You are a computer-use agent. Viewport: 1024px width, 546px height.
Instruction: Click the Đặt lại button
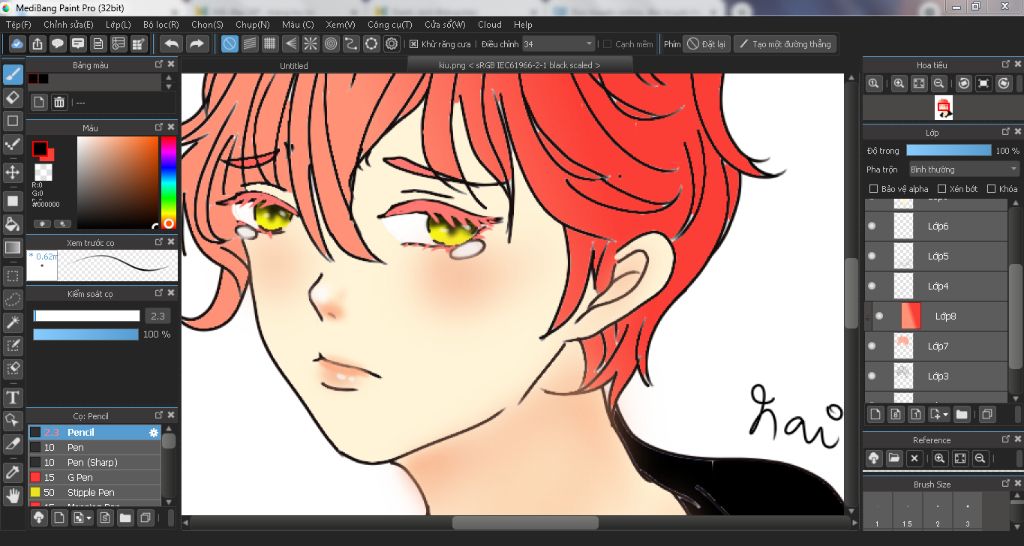(706, 44)
